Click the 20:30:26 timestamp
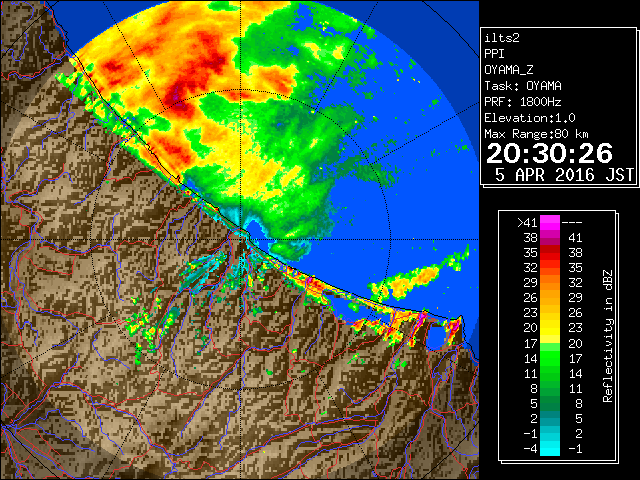This screenshot has height=480, width=640. [549, 154]
